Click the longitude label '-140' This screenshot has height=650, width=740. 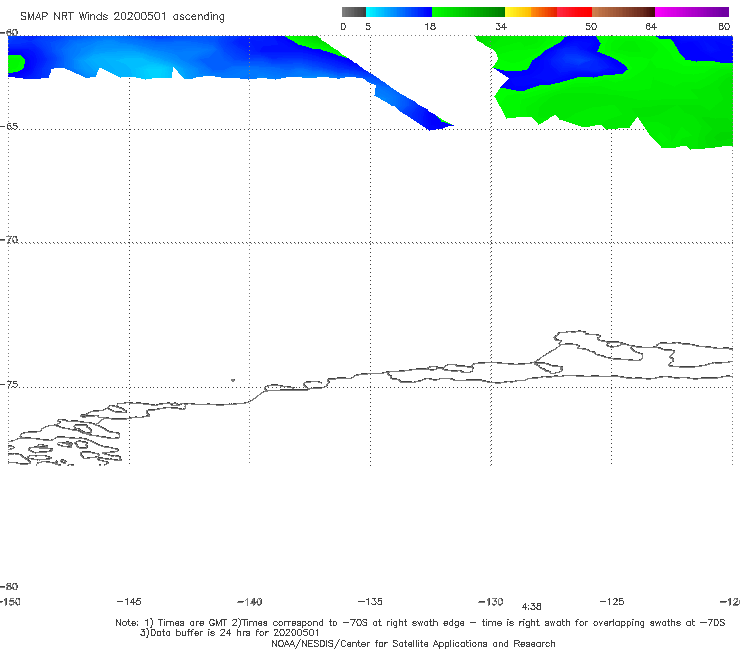coord(250,601)
